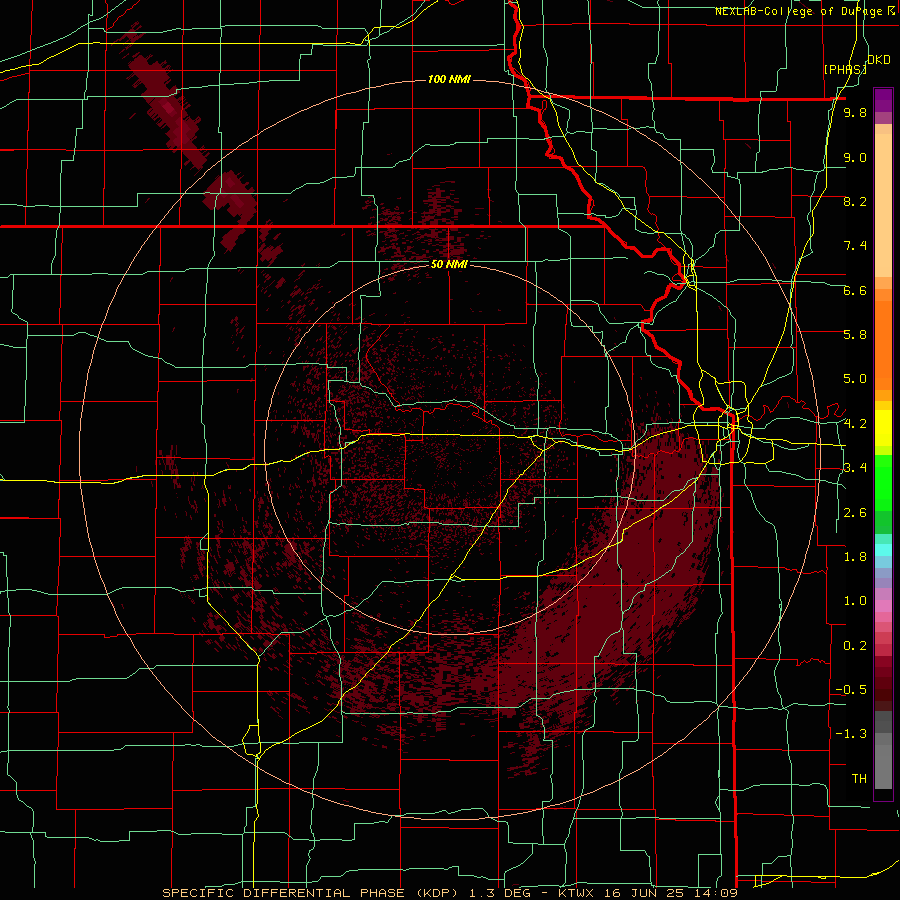Click the 6.6 value on the color scale
Viewport: 900px width, 900px height.
click(x=855, y=290)
